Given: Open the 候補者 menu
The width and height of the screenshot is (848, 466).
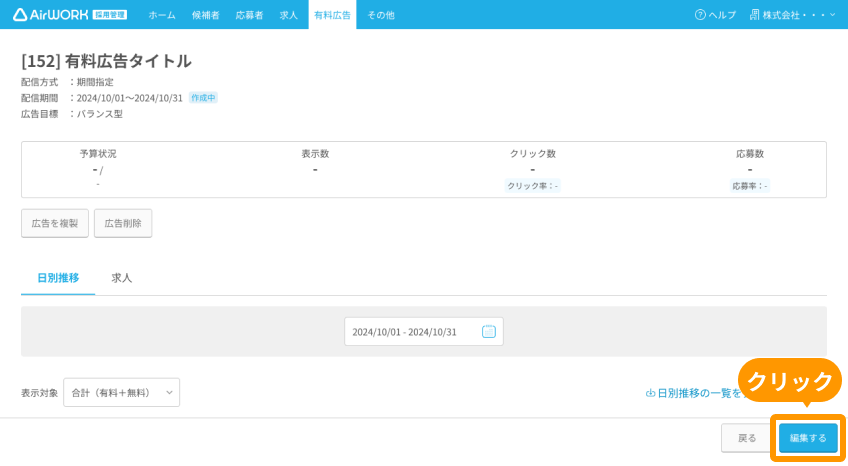Looking at the screenshot, I should tap(206, 15).
